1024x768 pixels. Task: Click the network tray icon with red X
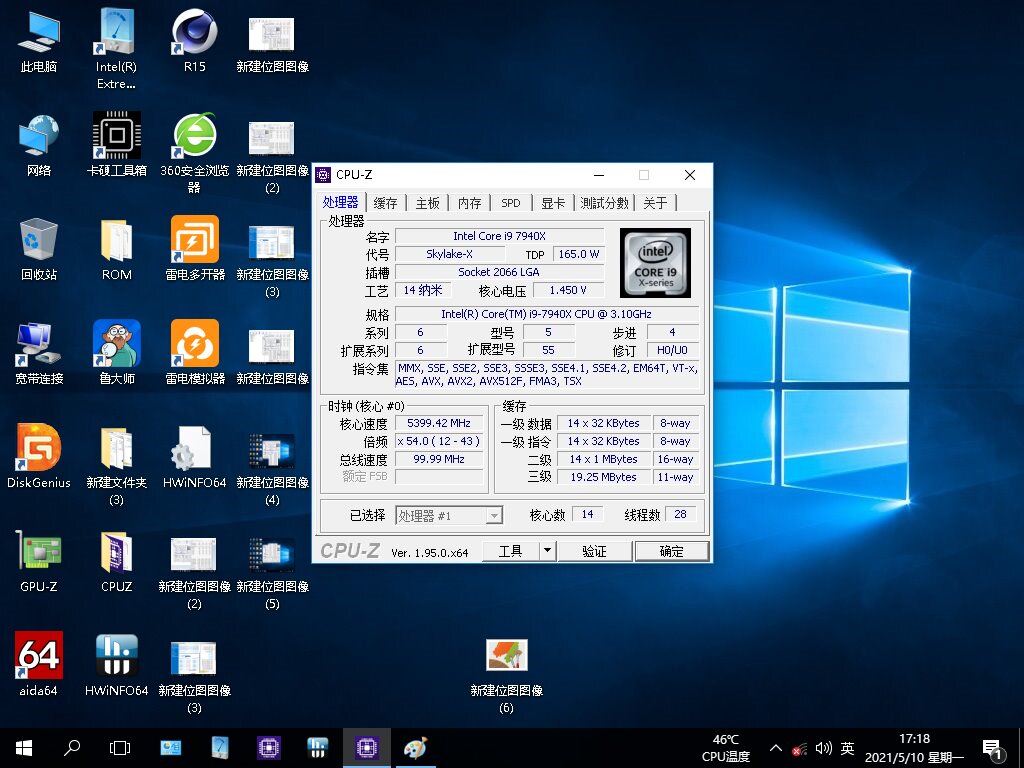(799, 749)
